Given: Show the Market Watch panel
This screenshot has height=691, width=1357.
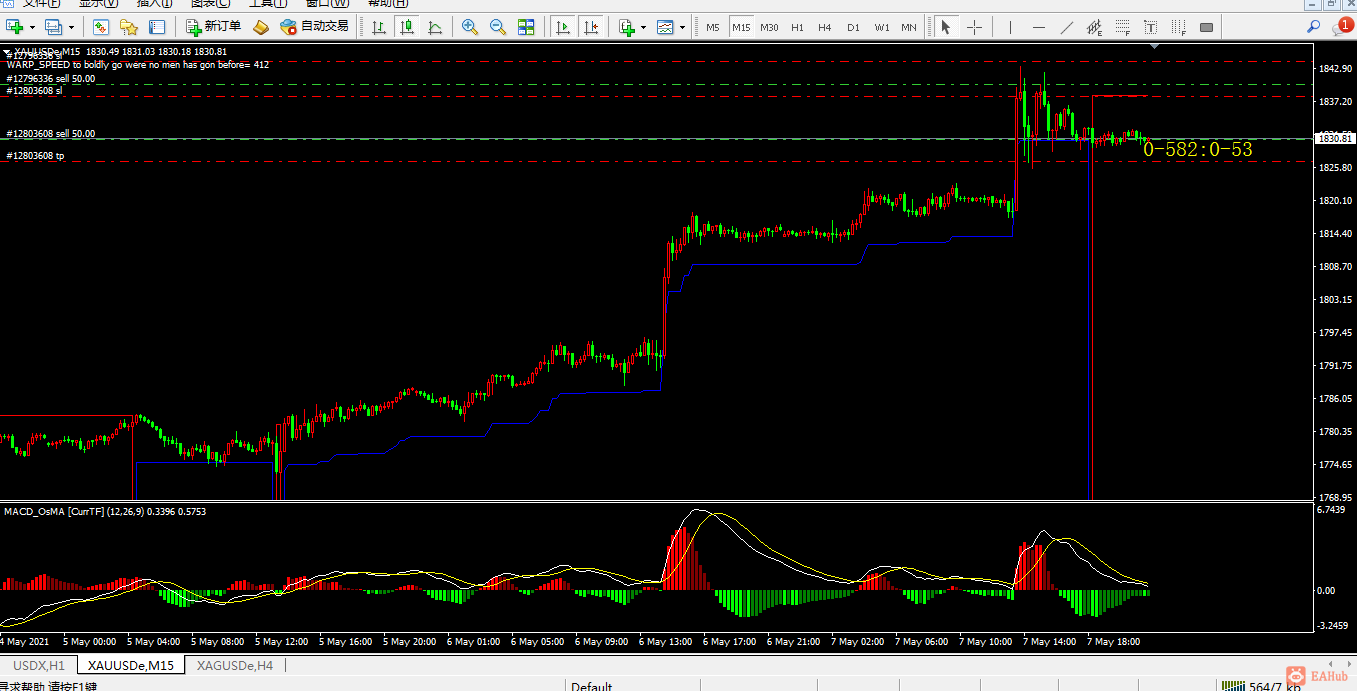Looking at the screenshot, I should pyautogui.click(x=101, y=27).
